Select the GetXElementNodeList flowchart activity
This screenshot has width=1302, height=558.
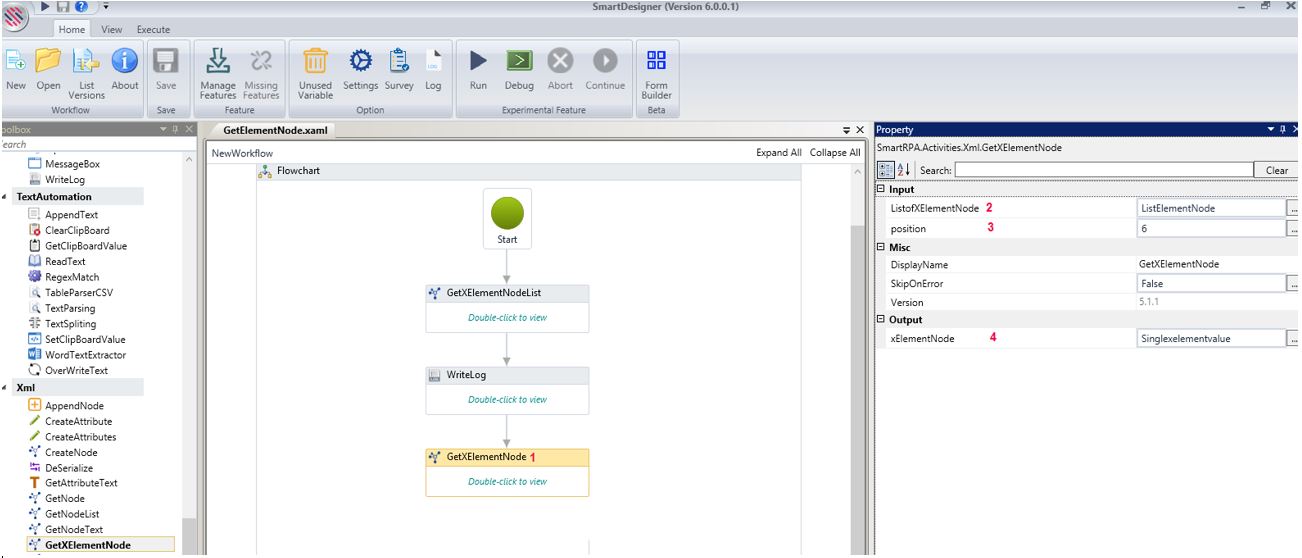coord(507,293)
